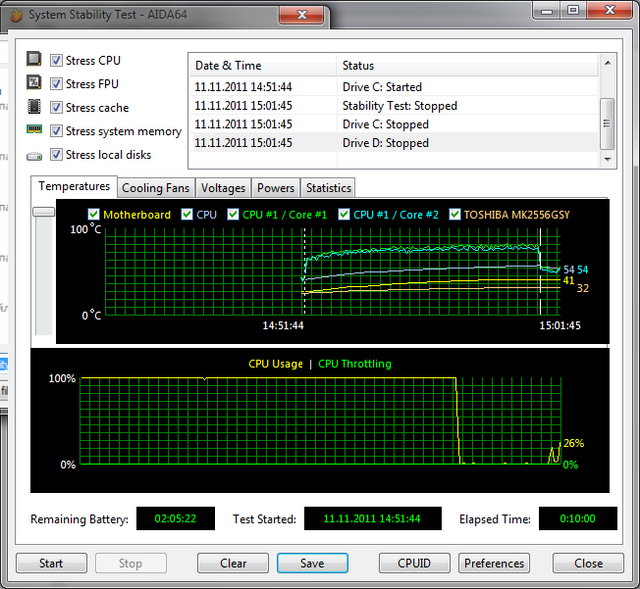Screen dimensions: 640x589
Task: Click the FPU icon beside Stress FPU
Action: click(34, 84)
